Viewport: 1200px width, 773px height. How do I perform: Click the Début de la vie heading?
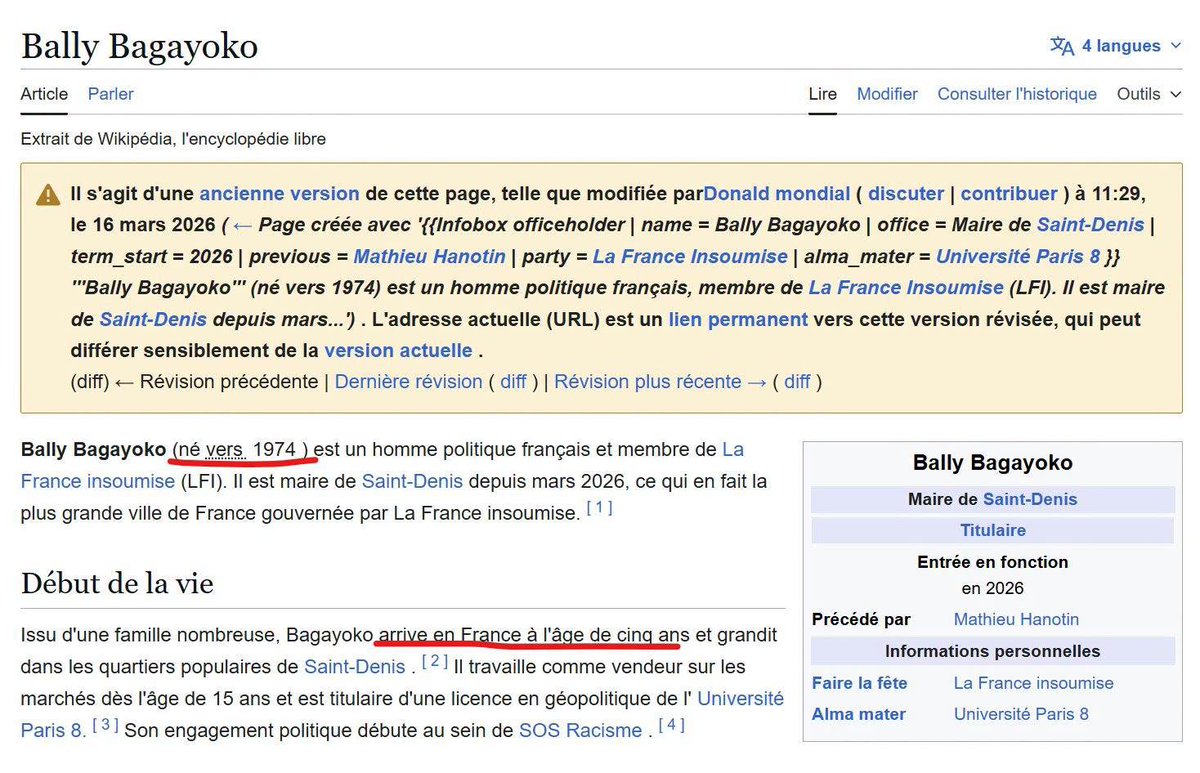[x=117, y=583]
